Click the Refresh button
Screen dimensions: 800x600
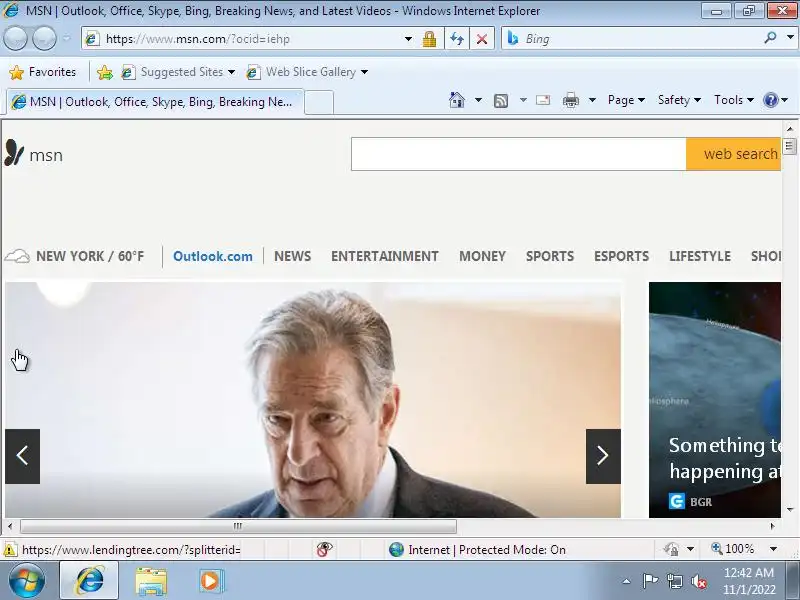[457, 39]
